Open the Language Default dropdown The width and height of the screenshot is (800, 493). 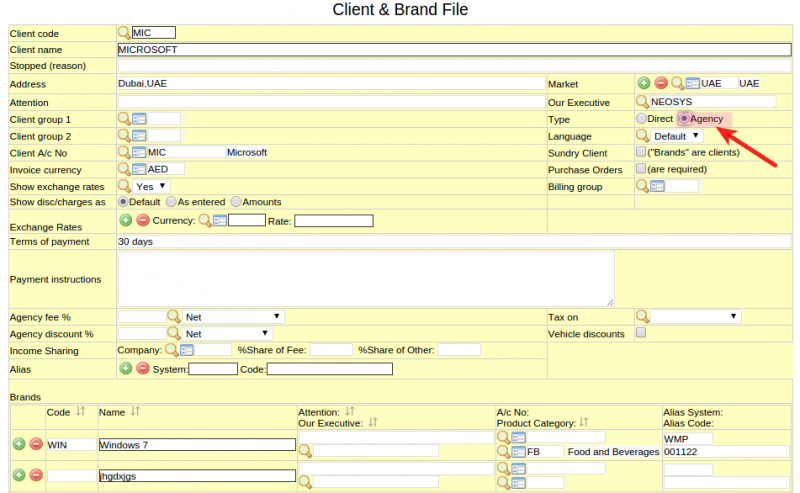click(x=677, y=136)
